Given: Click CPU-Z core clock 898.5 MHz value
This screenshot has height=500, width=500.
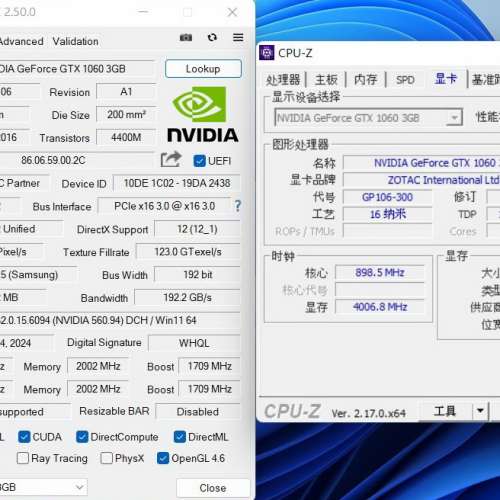Looking at the screenshot, I should 380,272.
